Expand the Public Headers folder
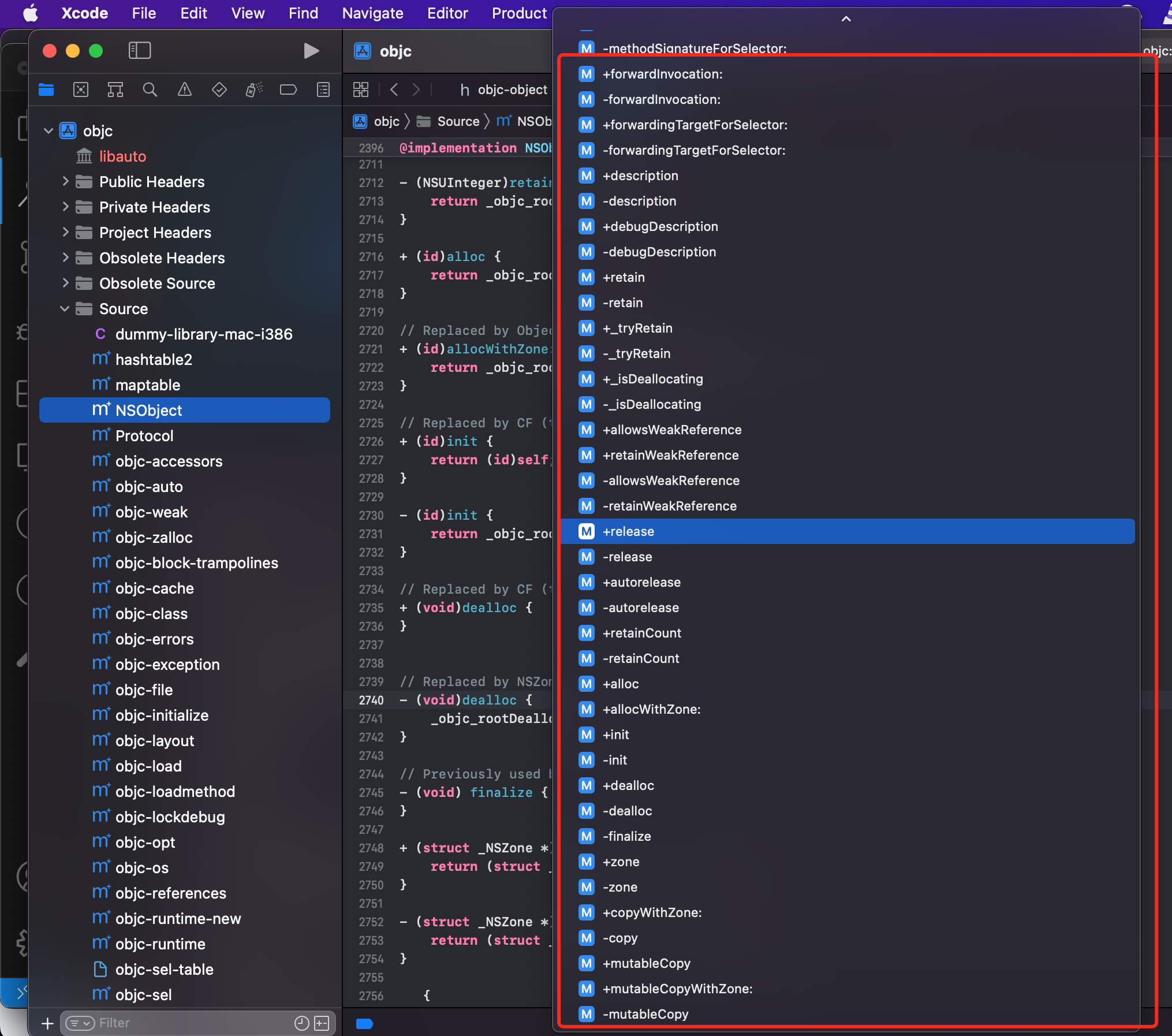The width and height of the screenshot is (1172, 1036). pos(65,181)
